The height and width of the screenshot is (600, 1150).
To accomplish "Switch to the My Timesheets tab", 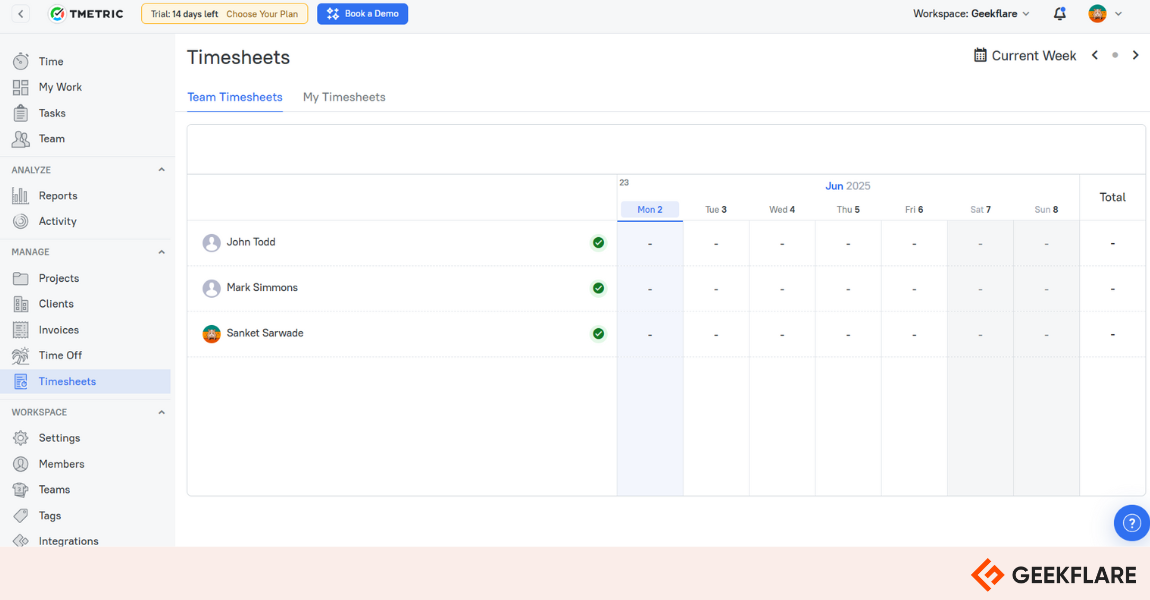I will coord(344,97).
